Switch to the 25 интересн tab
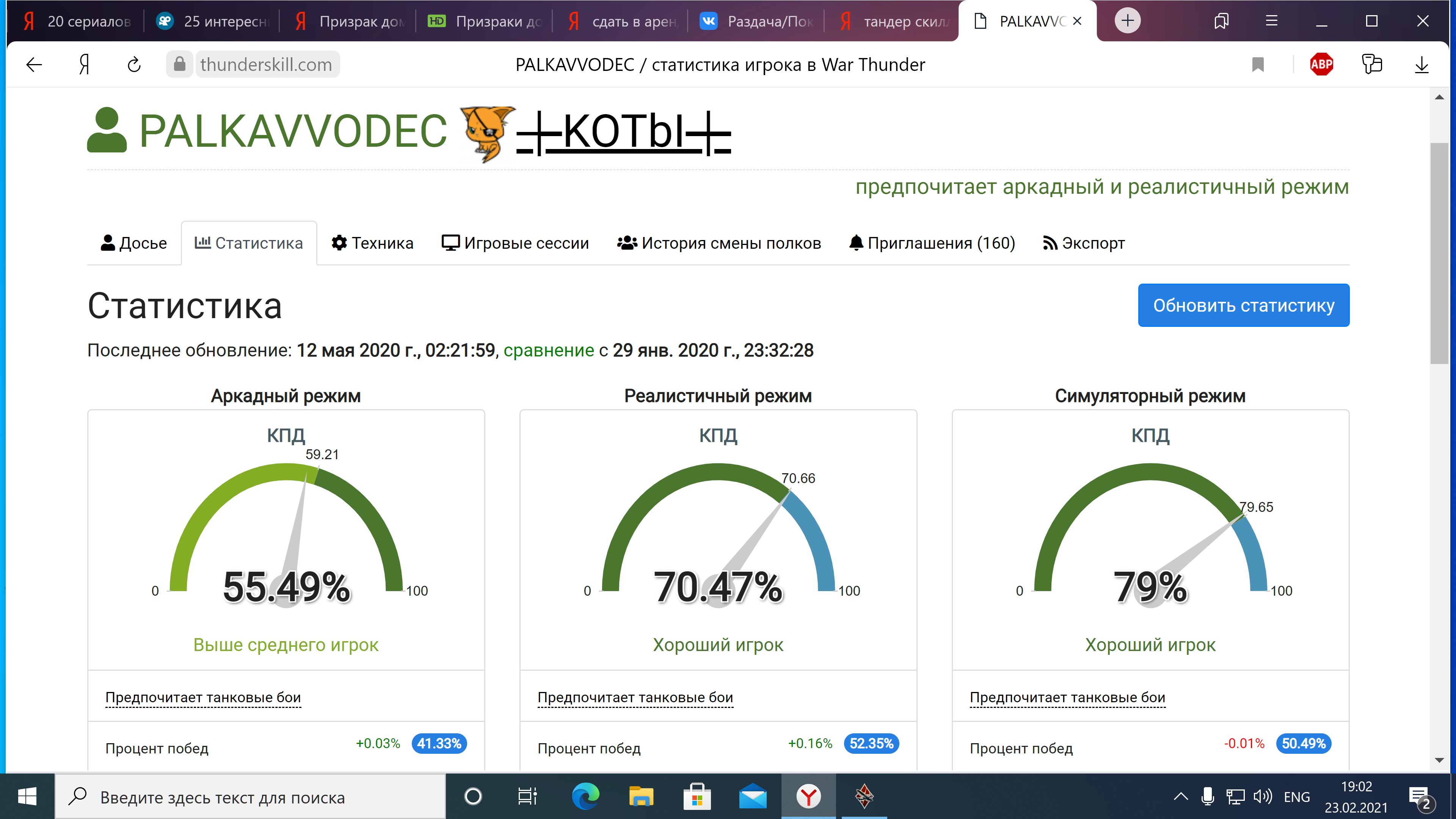Screen dimensions: 1456x819 click(x=212, y=21)
